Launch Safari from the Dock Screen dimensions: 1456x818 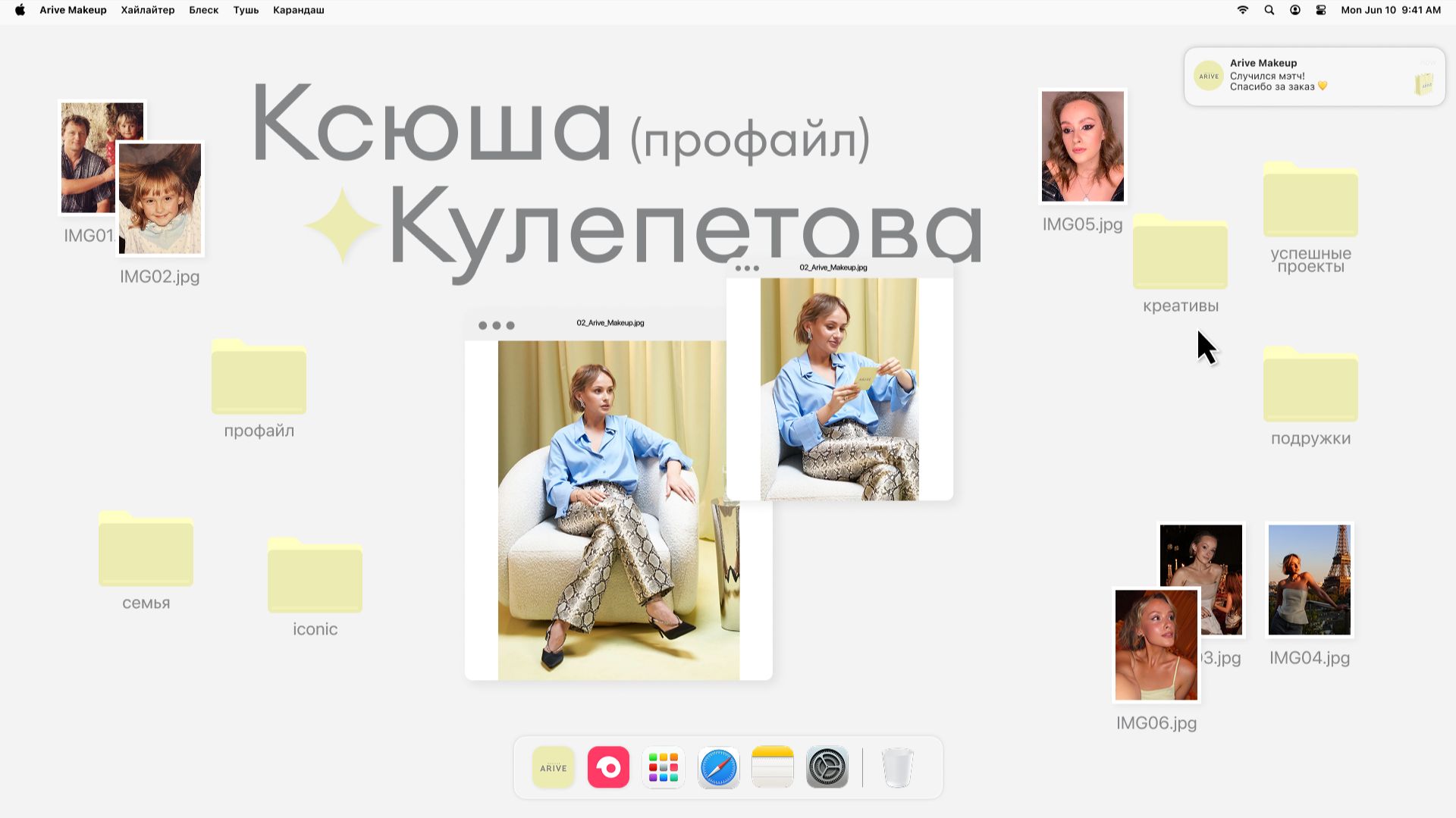(717, 766)
